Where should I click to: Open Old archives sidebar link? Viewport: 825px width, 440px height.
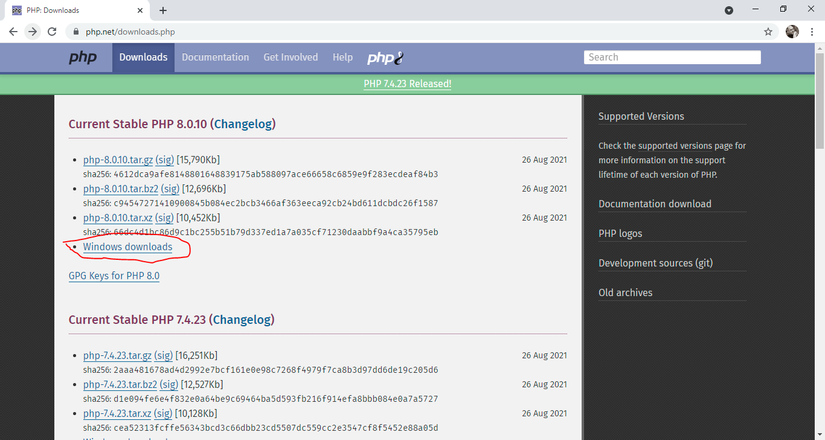625,292
